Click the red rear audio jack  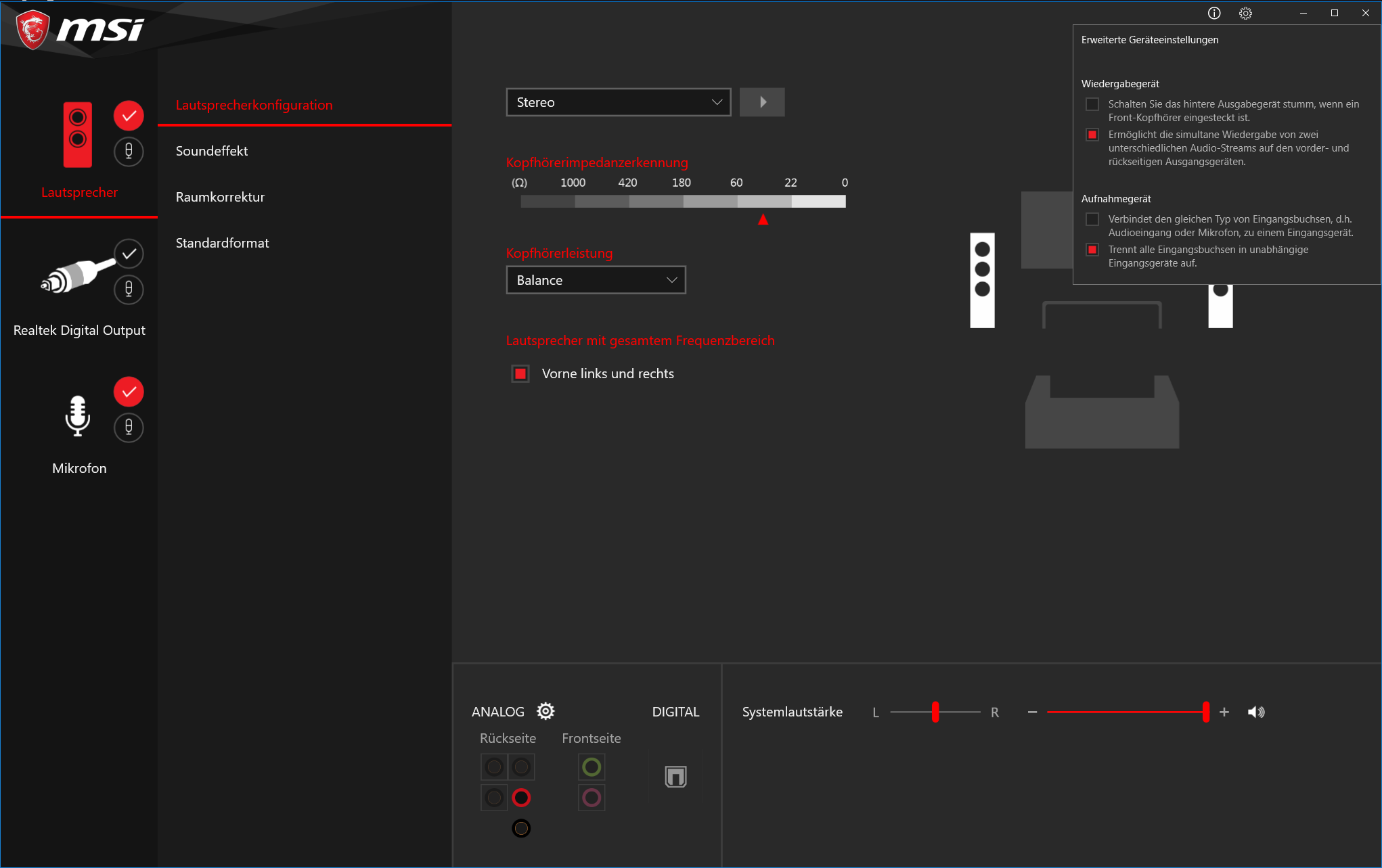point(521,798)
